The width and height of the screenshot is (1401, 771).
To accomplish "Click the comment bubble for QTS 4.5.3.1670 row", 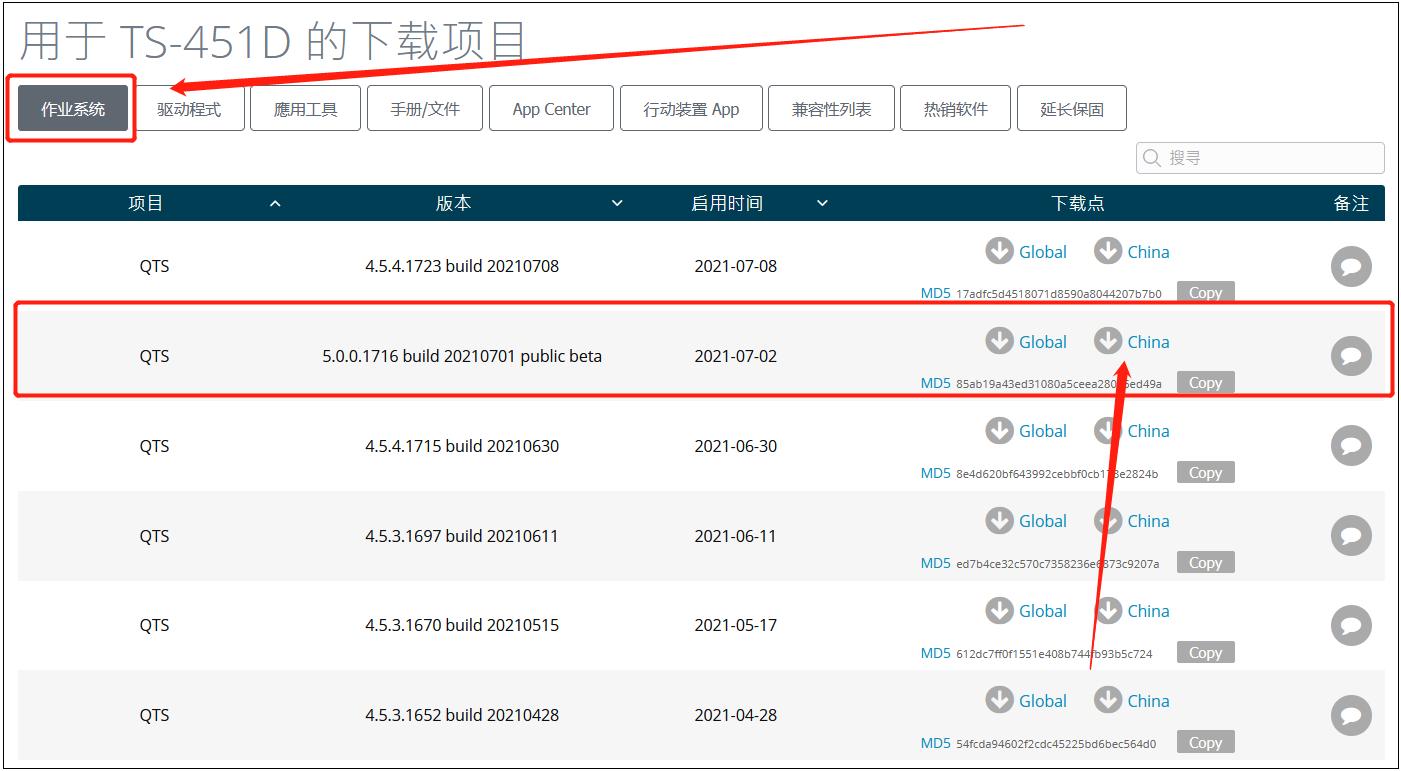I will 1351,625.
